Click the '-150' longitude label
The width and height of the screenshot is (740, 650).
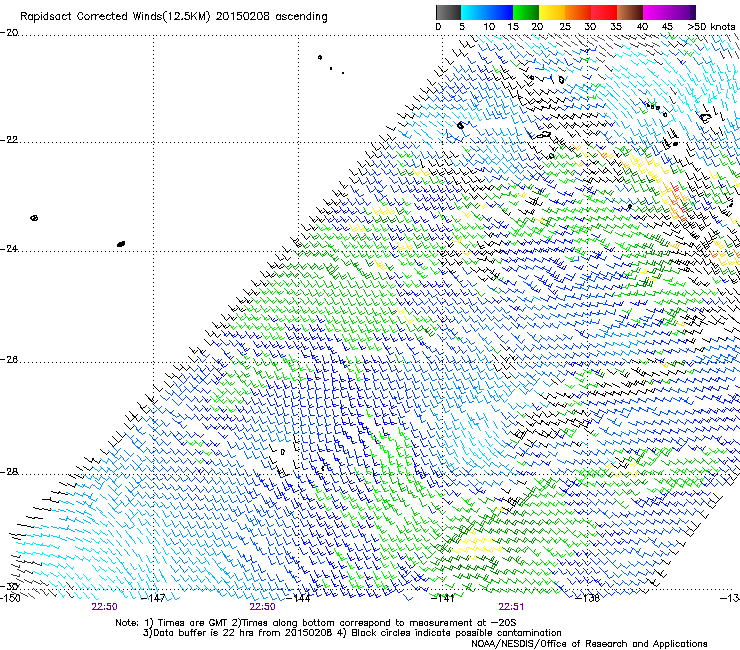pos(10,598)
